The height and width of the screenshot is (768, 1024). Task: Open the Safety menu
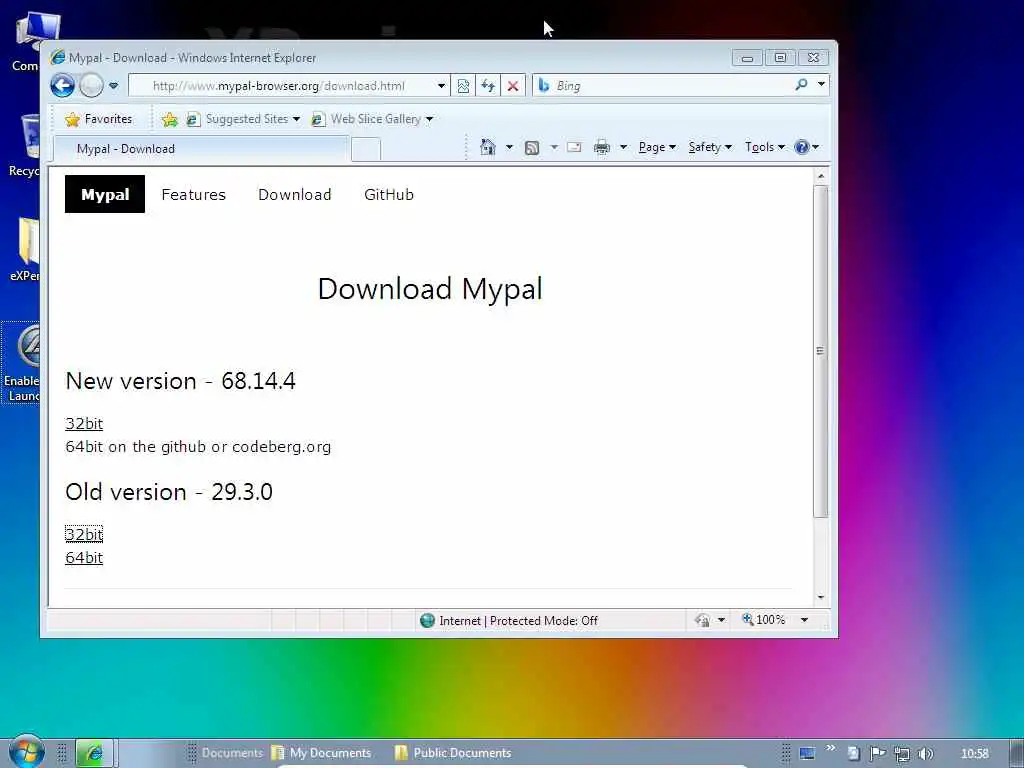click(x=710, y=147)
